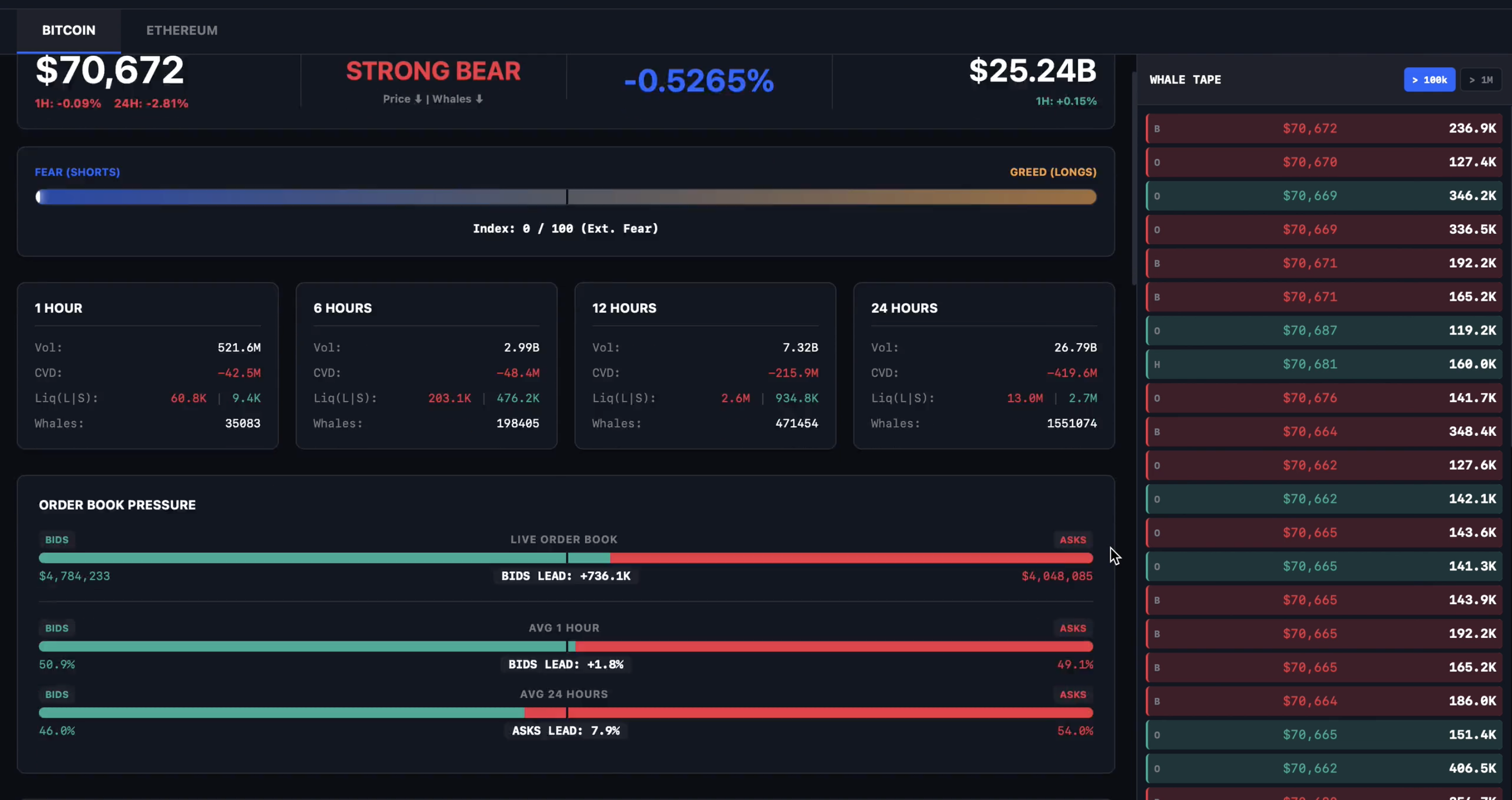Click the H exchange marker on $70,681 trade
Image resolution: width=1512 pixels, height=800 pixels.
[1157, 365]
